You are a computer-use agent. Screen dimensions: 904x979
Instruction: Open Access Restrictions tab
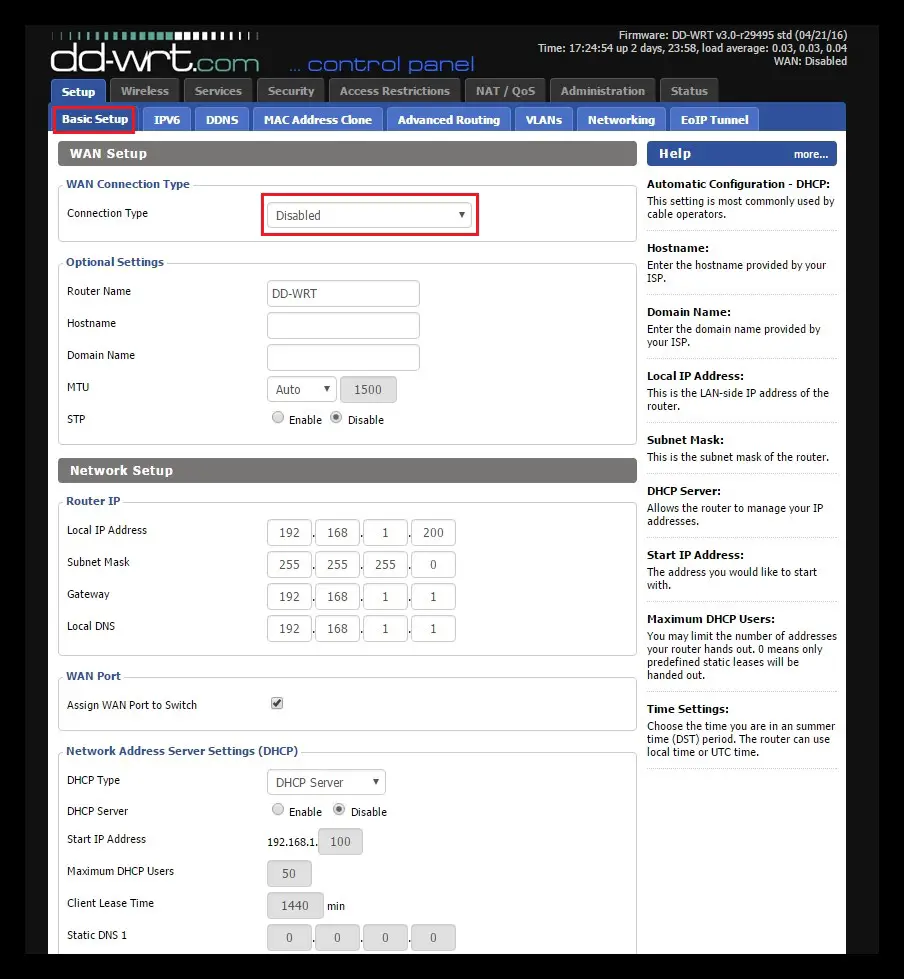pyautogui.click(x=395, y=91)
